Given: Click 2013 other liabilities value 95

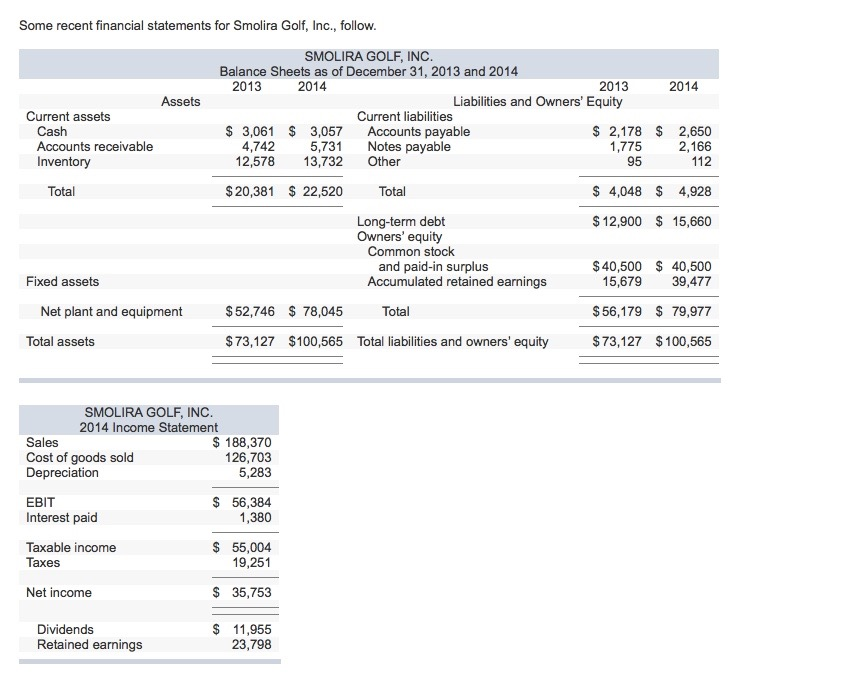Looking at the screenshot, I should click(x=634, y=162).
